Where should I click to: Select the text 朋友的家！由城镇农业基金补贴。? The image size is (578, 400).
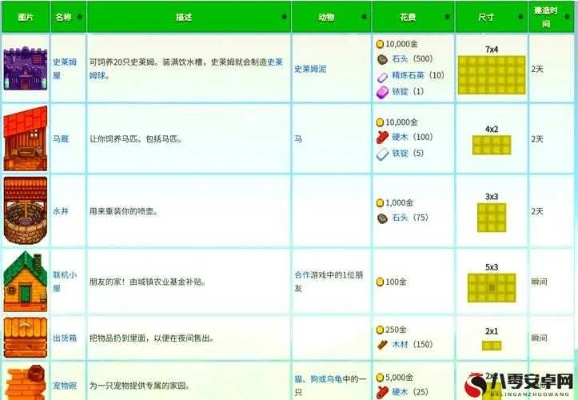coord(148,282)
